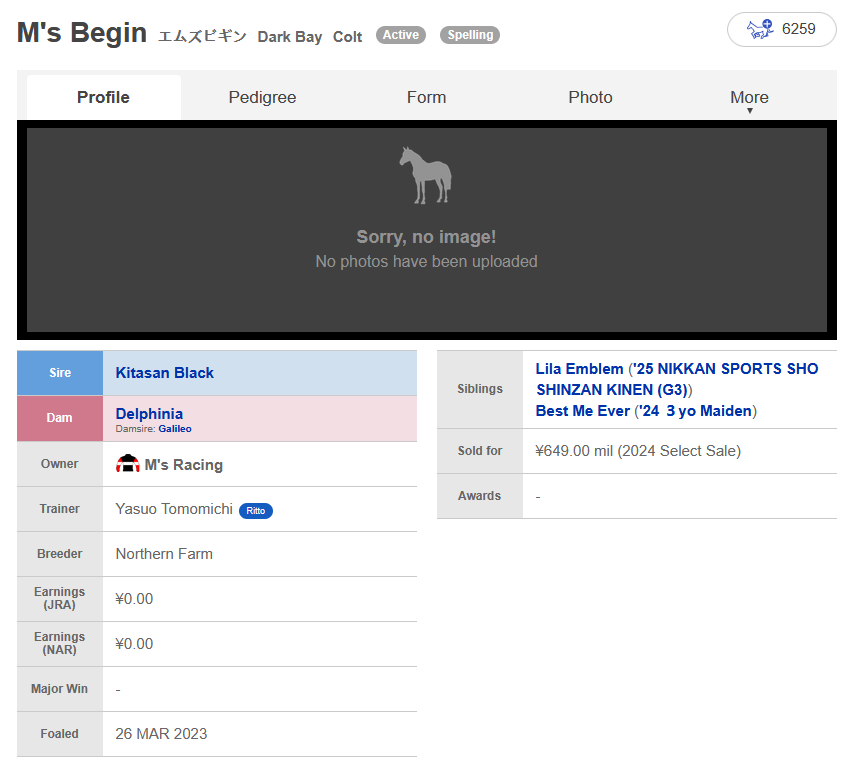Click the Colt sex label
Viewport: 847px width, 769px height.
(347, 37)
